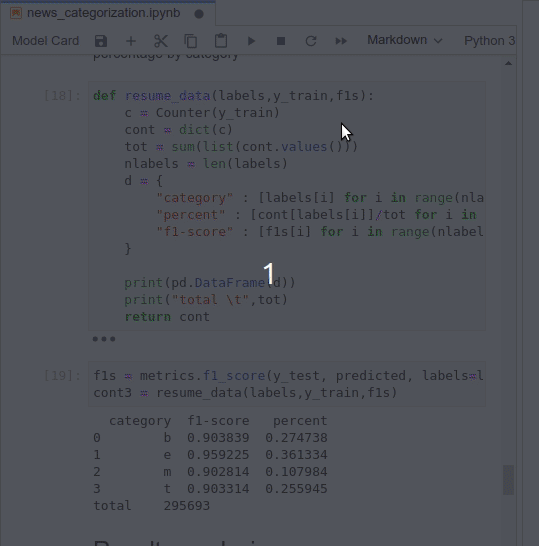Restart the kernel with the refresh icon
539x546 pixels.
tap(311, 41)
